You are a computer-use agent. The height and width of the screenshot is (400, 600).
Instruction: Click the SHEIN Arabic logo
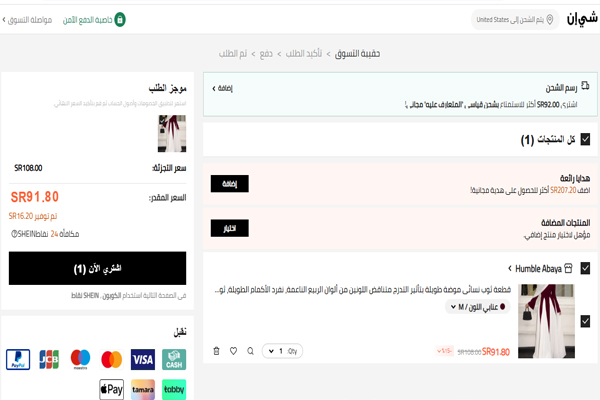pos(582,19)
